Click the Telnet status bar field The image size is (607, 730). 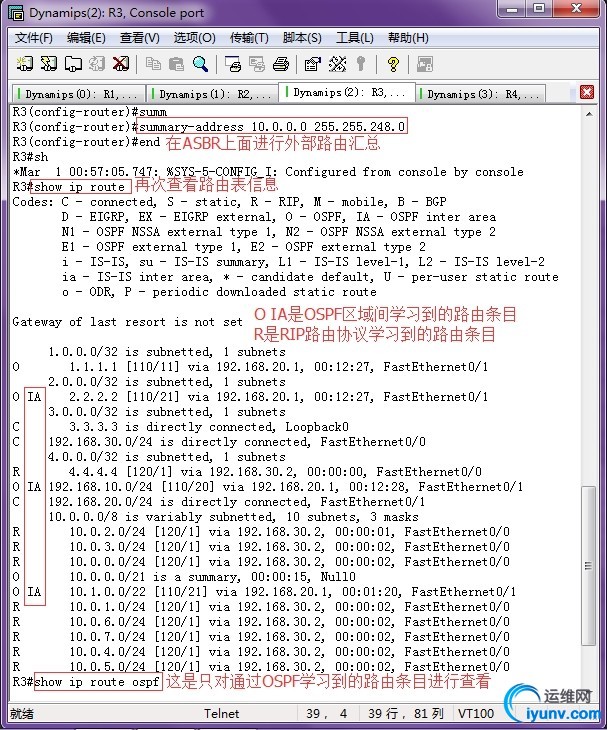[x=222, y=713]
